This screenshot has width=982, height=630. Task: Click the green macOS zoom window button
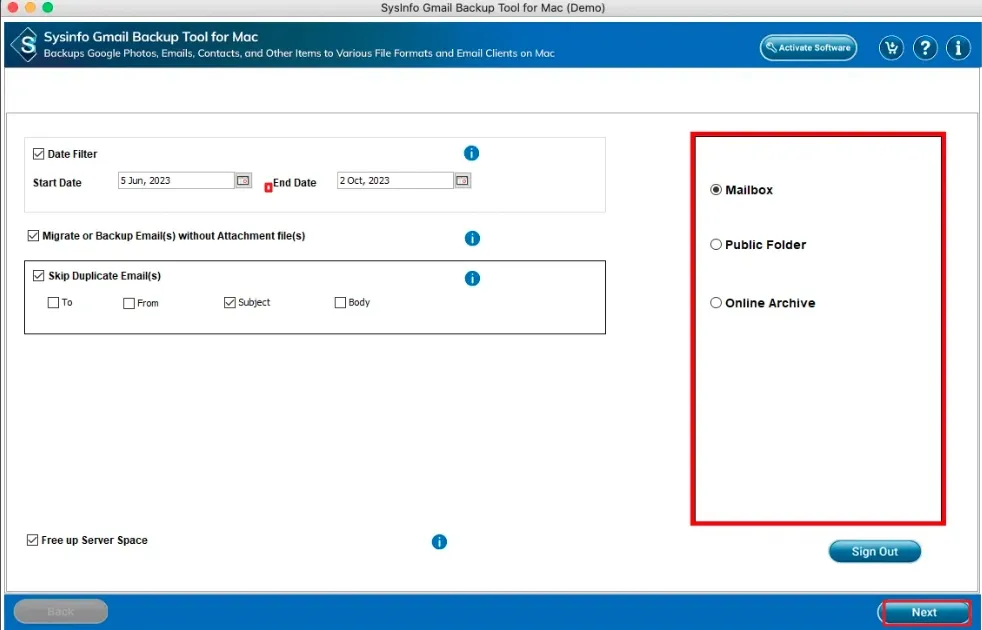click(48, 8)
